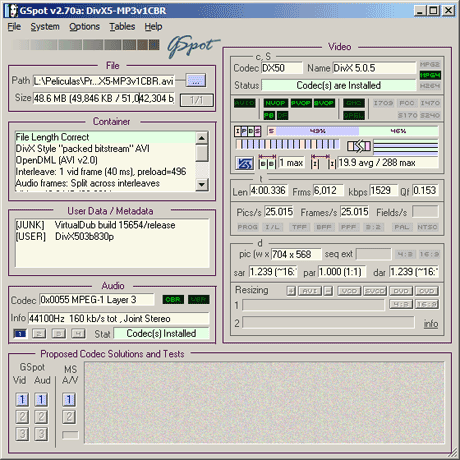Click GSpot Vid test button 1

[22, 399]
